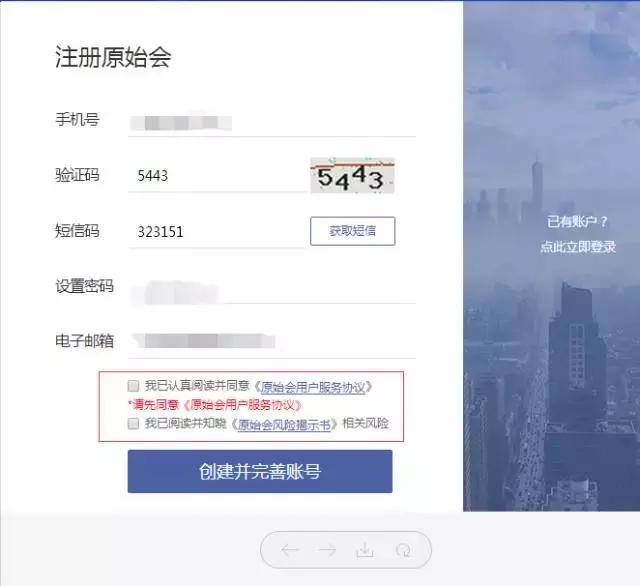Follow the 点此立即登录 link
The width and height of the screenshot is (640, 586).
578,246
